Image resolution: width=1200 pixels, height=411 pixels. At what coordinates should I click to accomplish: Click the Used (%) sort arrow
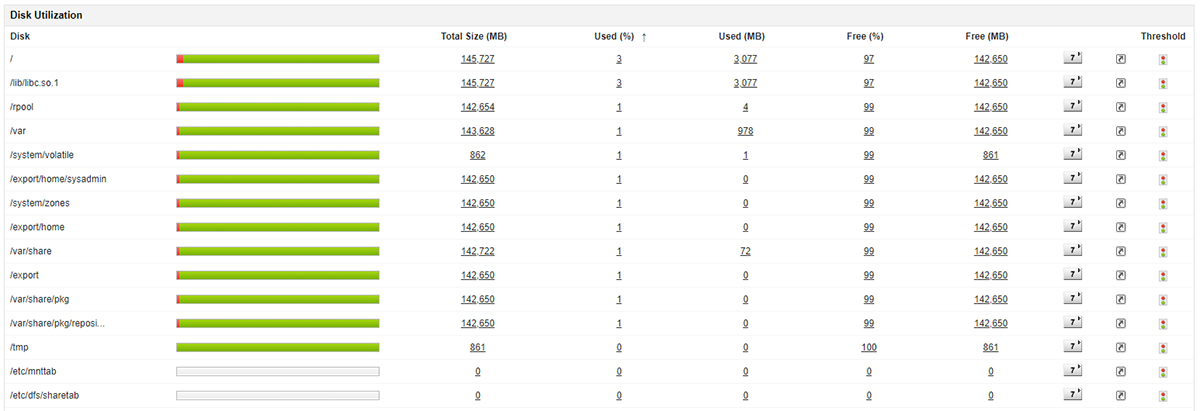644,37
